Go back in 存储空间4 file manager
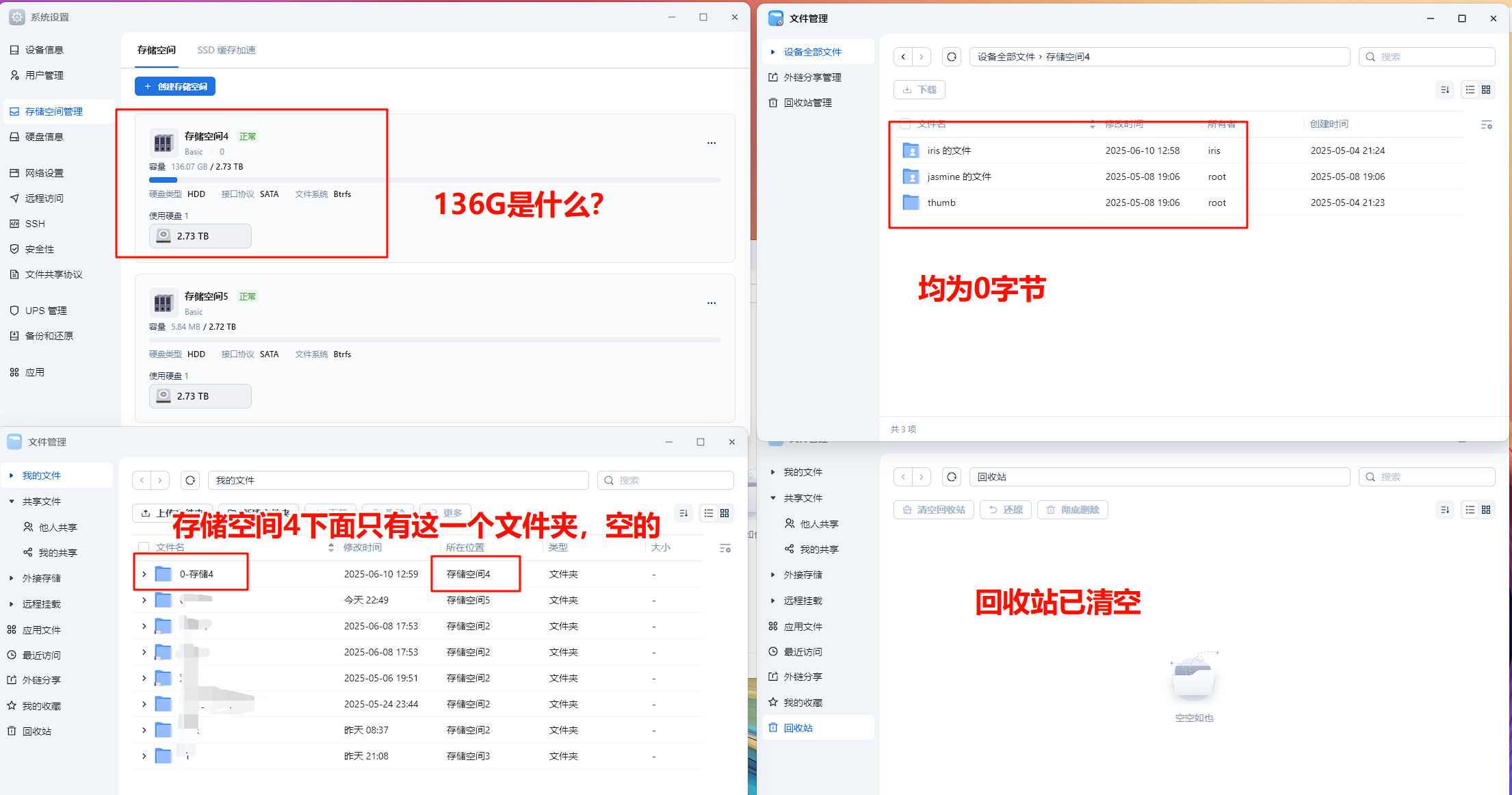 (x=904, y=57)
